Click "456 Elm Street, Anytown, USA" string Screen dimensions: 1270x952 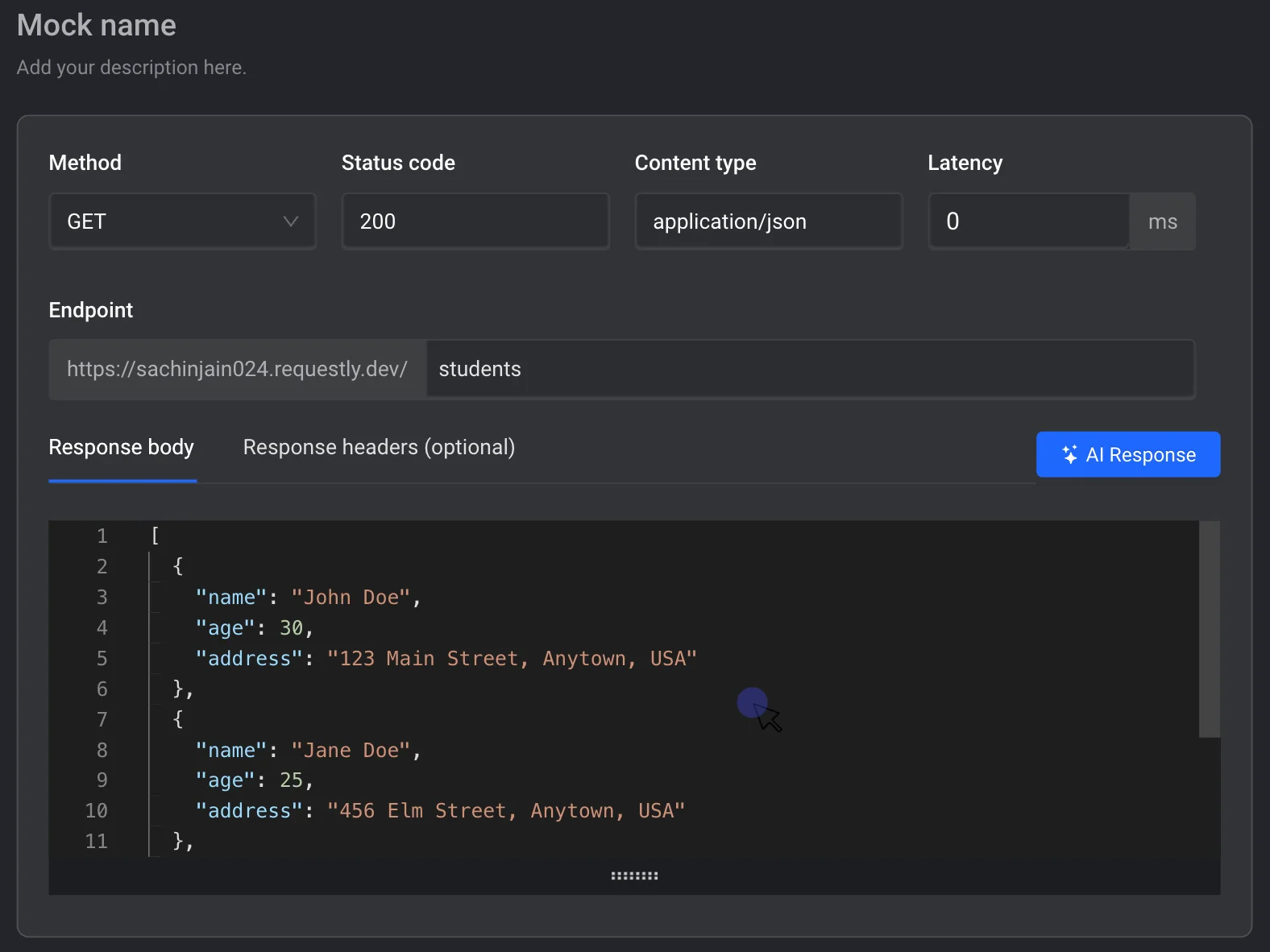coord(506,811)
